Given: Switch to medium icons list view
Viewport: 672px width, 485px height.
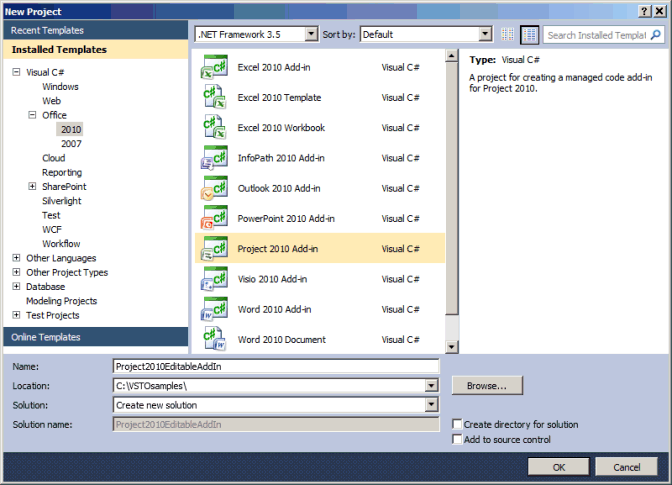Looking at the screenshot, I should coord(529,34).
